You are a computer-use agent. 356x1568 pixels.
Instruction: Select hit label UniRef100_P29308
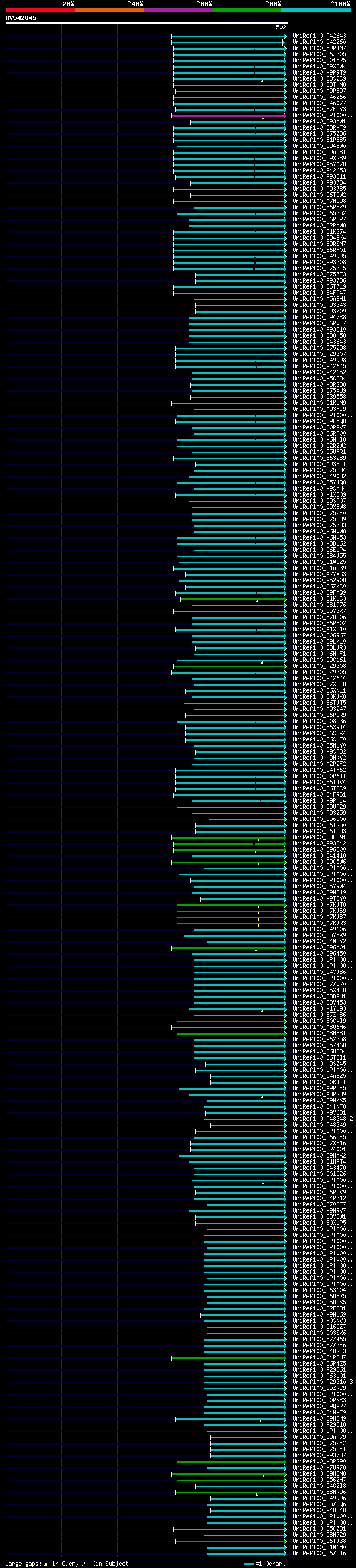pyautogui.click(x=319, y=666)
